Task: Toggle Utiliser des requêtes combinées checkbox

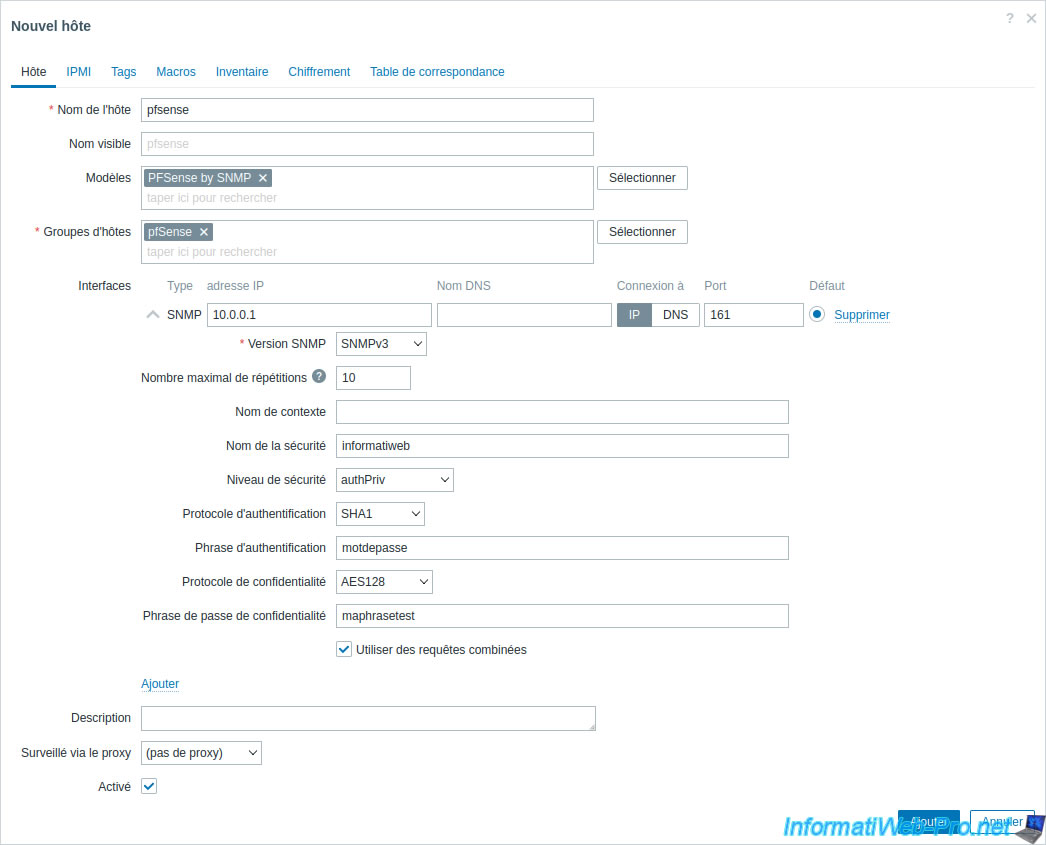Action: click(x=344, y=650)
